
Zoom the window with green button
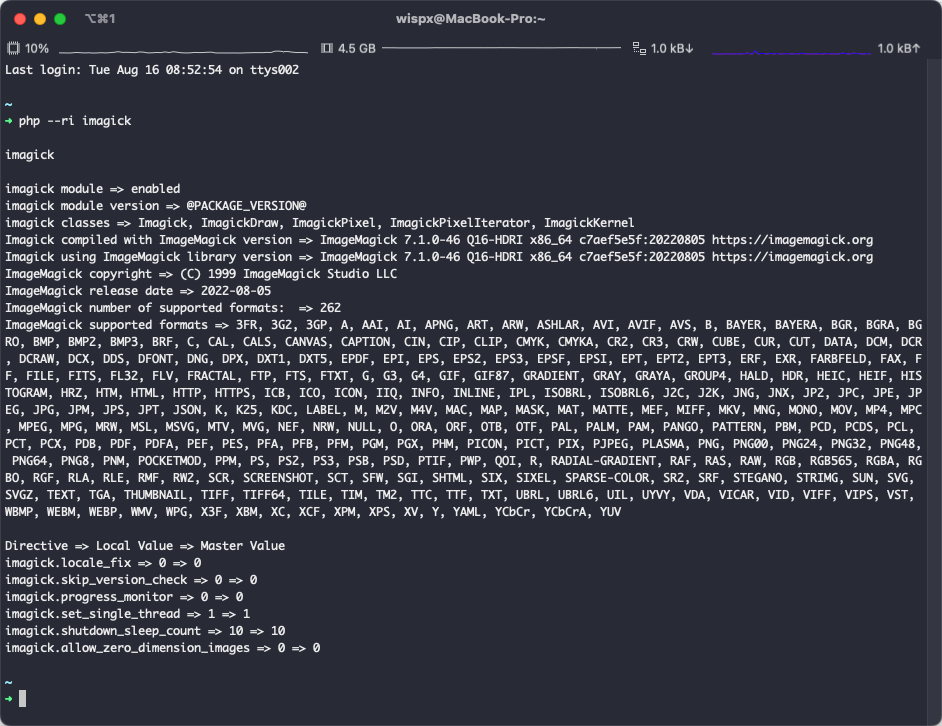point(60,19)
